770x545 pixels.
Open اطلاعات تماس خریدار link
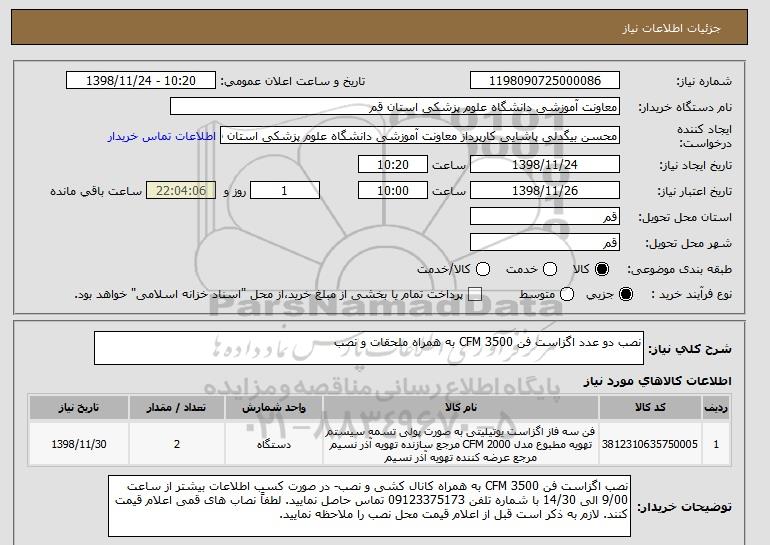[x=162, y=136]
